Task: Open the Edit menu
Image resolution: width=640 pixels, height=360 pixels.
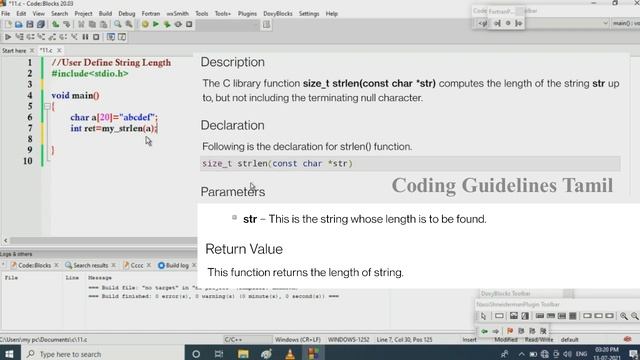Action: [21, 13]
